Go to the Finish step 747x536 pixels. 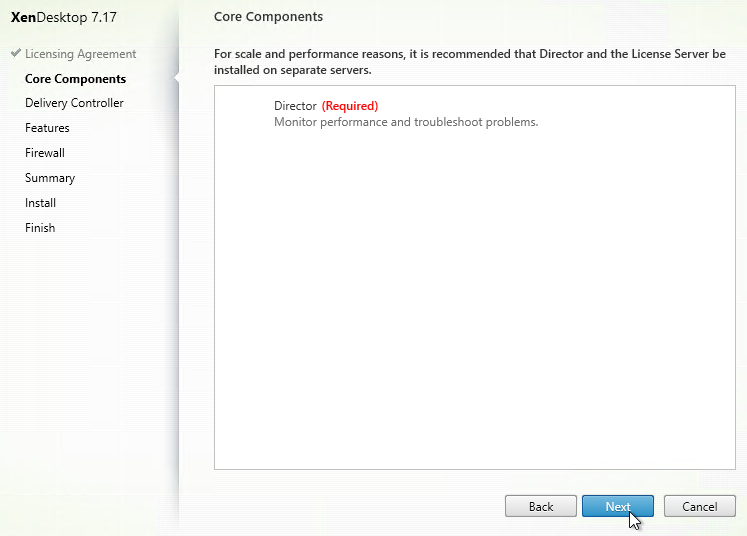tap(40, 228)
